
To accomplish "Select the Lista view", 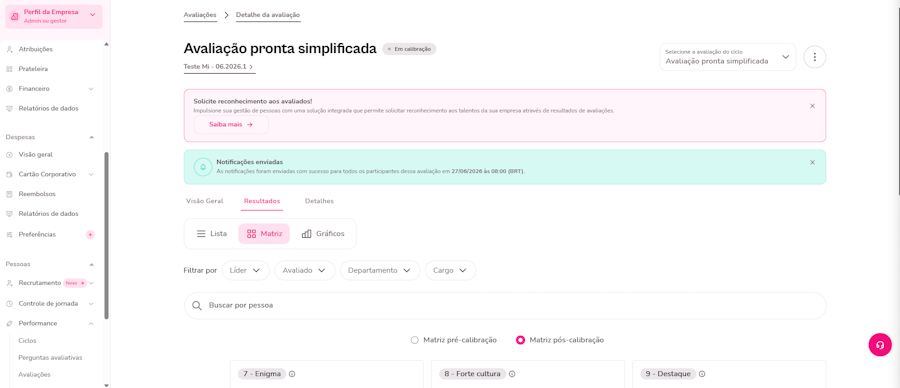I will (x=211, y=234).
